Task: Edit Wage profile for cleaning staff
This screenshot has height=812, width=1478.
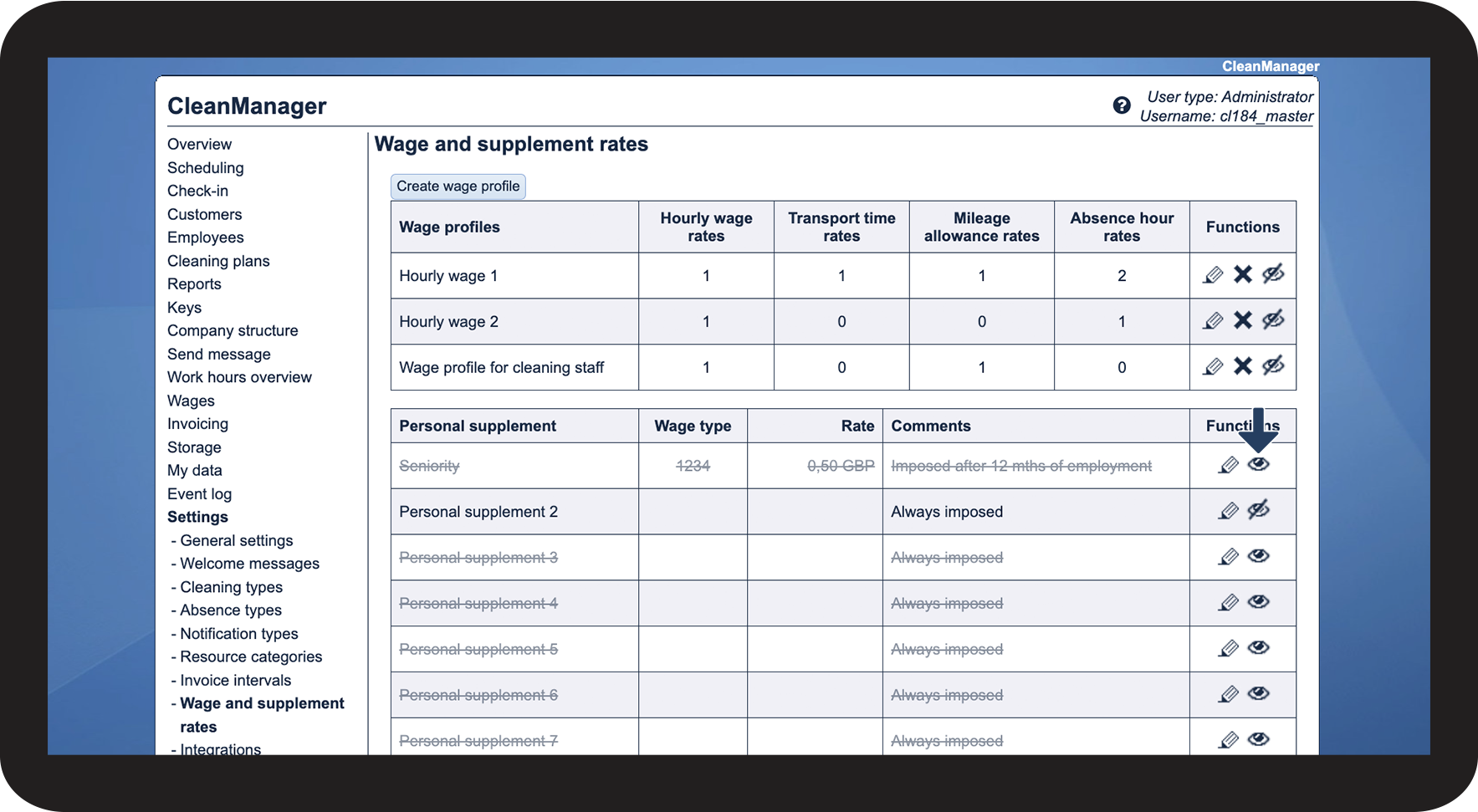Action: click(x=1213, y=367)
